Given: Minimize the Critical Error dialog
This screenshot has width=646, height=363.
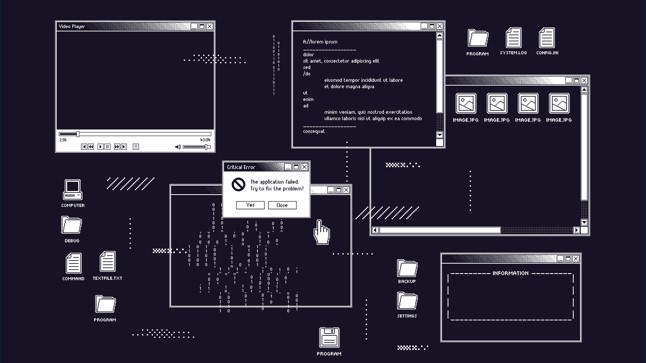Looking at the screenshot, I should (288, 167).
